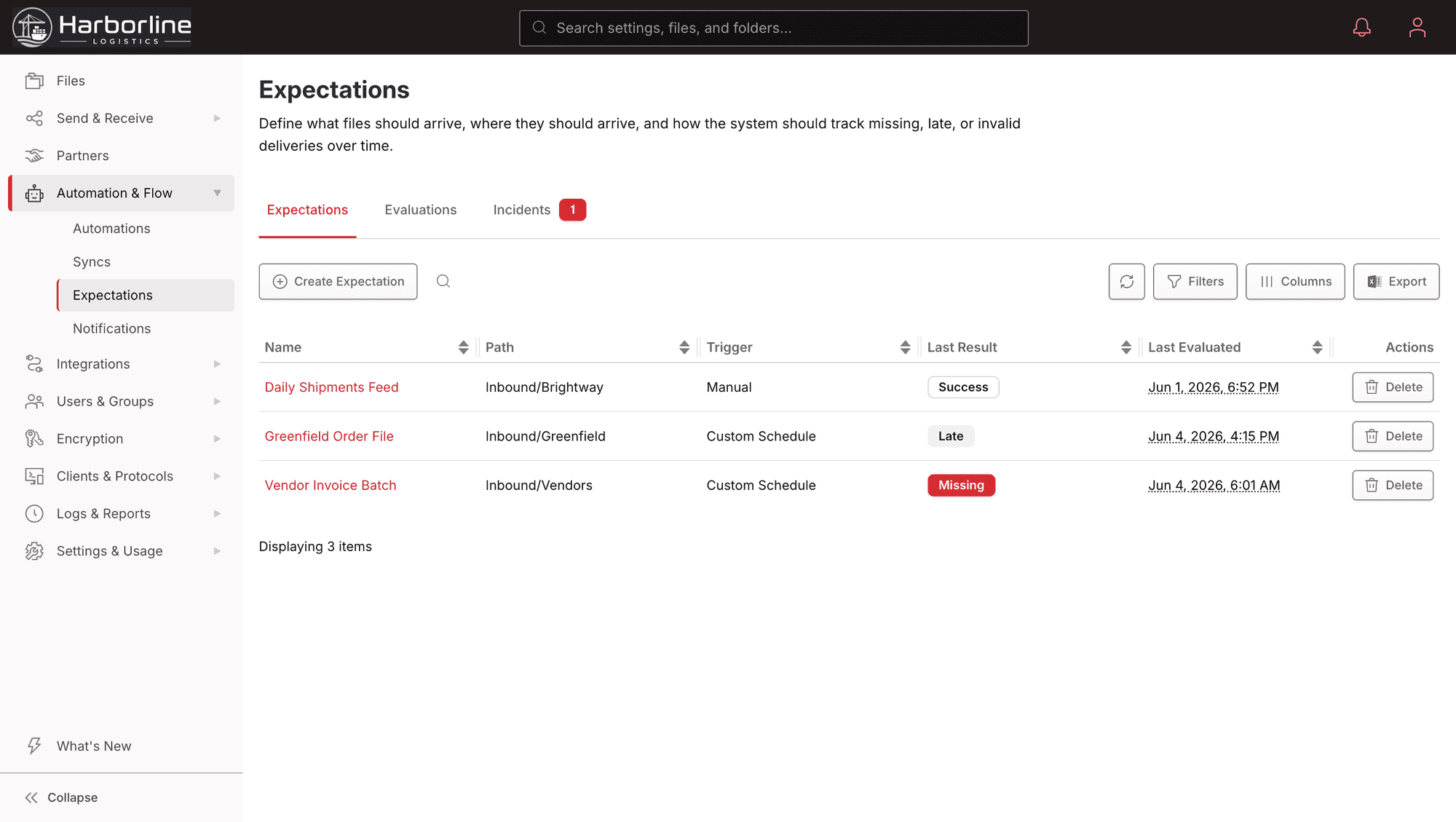Click the Encryption key icon
This screenshot has width=1456, height=822.
tap(34, 438)
